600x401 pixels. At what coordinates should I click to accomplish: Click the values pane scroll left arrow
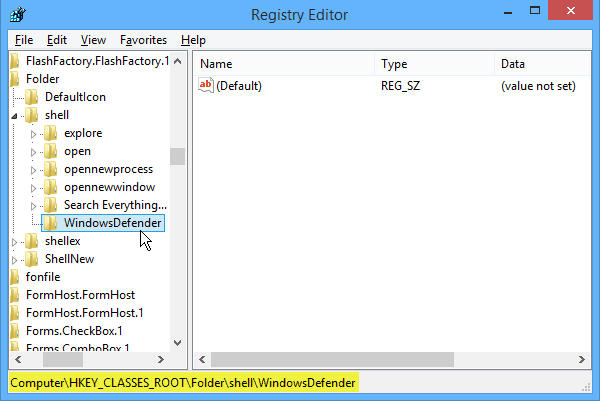tap(202, 359)
